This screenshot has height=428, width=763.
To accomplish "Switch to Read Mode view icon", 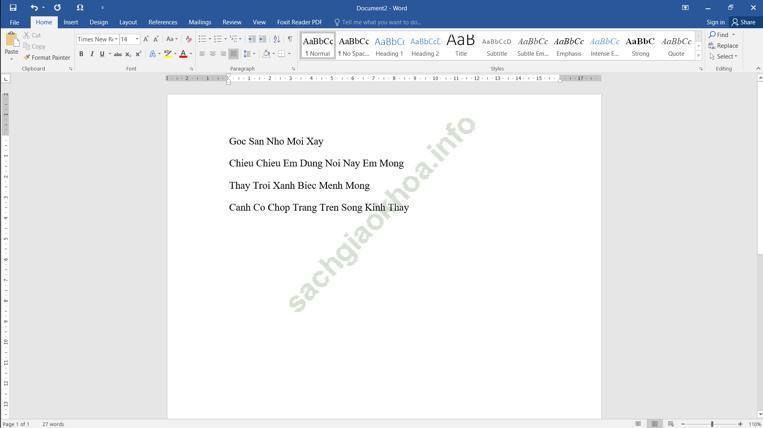I will pos(638,424).
